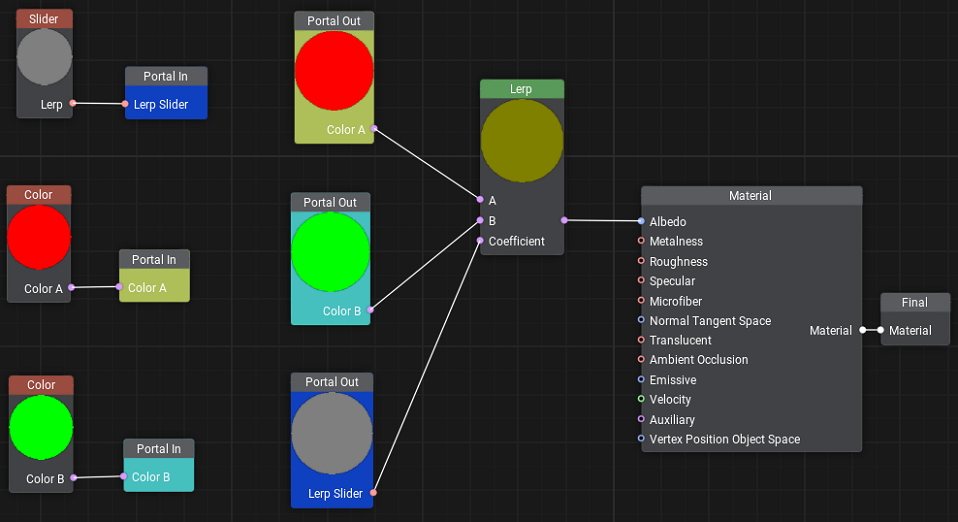Click the Material output pin on Material node
This screenshot has height=522, width=958.
click(862, 330)
